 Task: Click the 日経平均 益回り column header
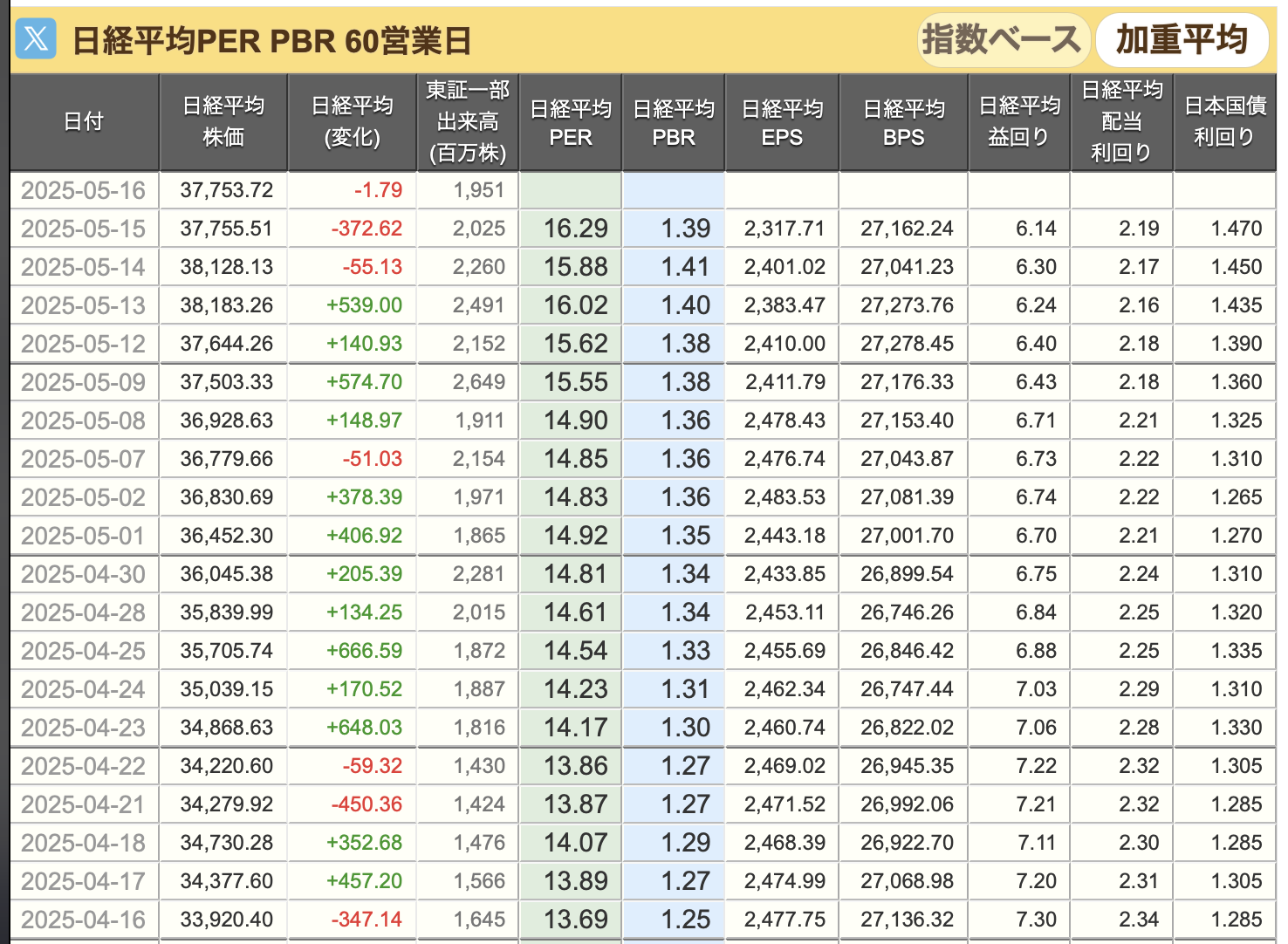click(x=1019, y=122)
